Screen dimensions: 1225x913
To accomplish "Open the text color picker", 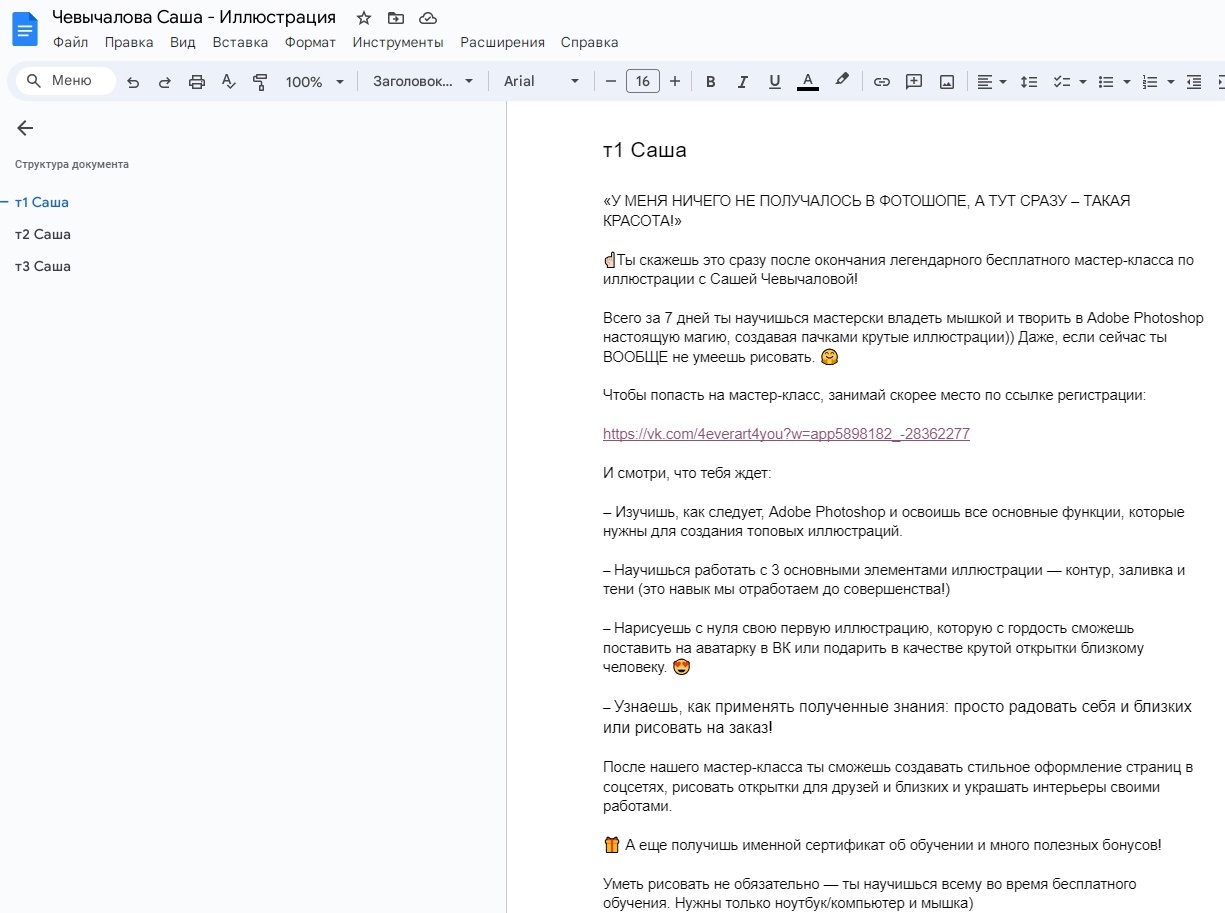I will tap(808, 82).
